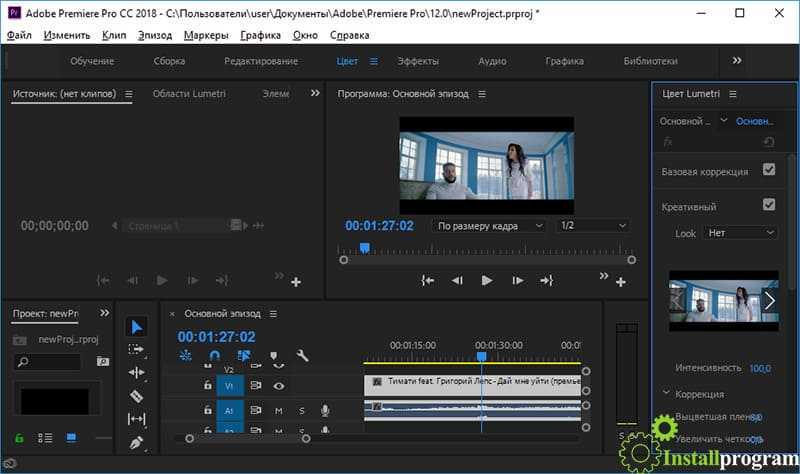Toggle A1 track lock icon

[x=208, y=410]
